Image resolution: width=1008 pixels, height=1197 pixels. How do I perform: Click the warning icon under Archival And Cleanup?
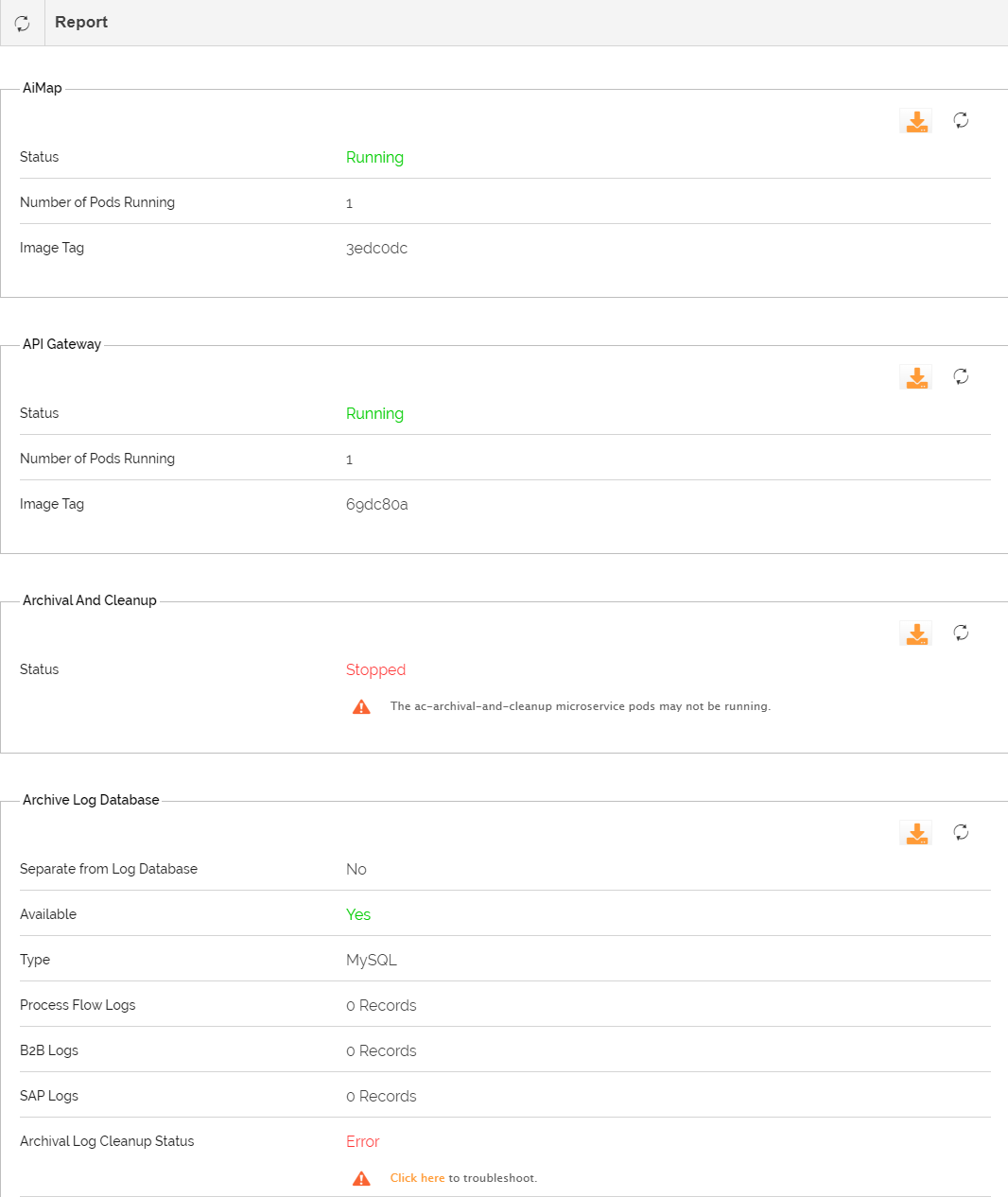360,705
